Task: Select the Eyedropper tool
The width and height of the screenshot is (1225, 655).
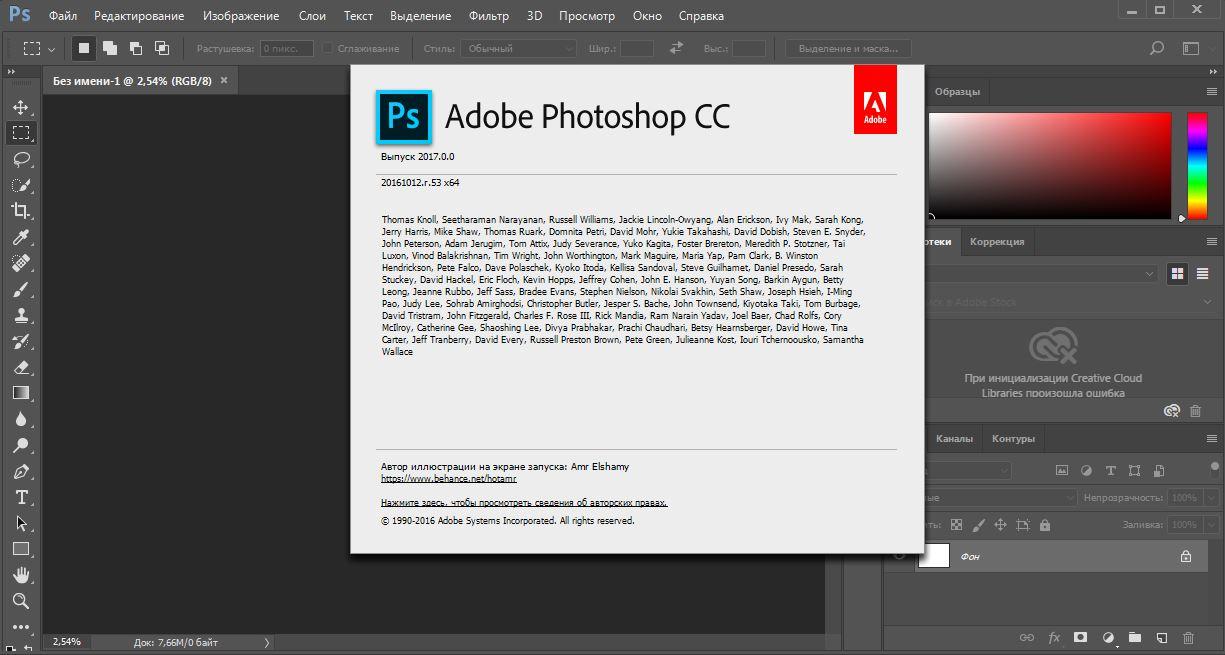Action: [21, 237]
